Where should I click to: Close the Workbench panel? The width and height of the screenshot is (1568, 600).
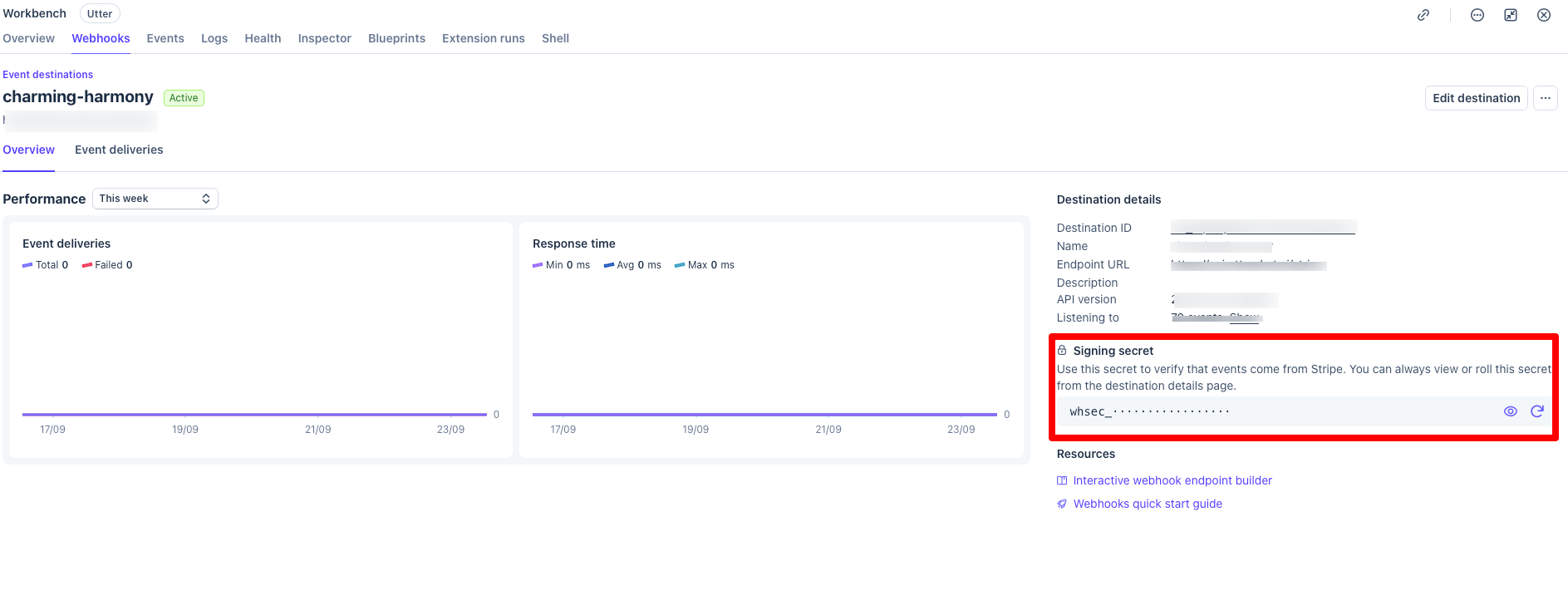point(1544,15)
